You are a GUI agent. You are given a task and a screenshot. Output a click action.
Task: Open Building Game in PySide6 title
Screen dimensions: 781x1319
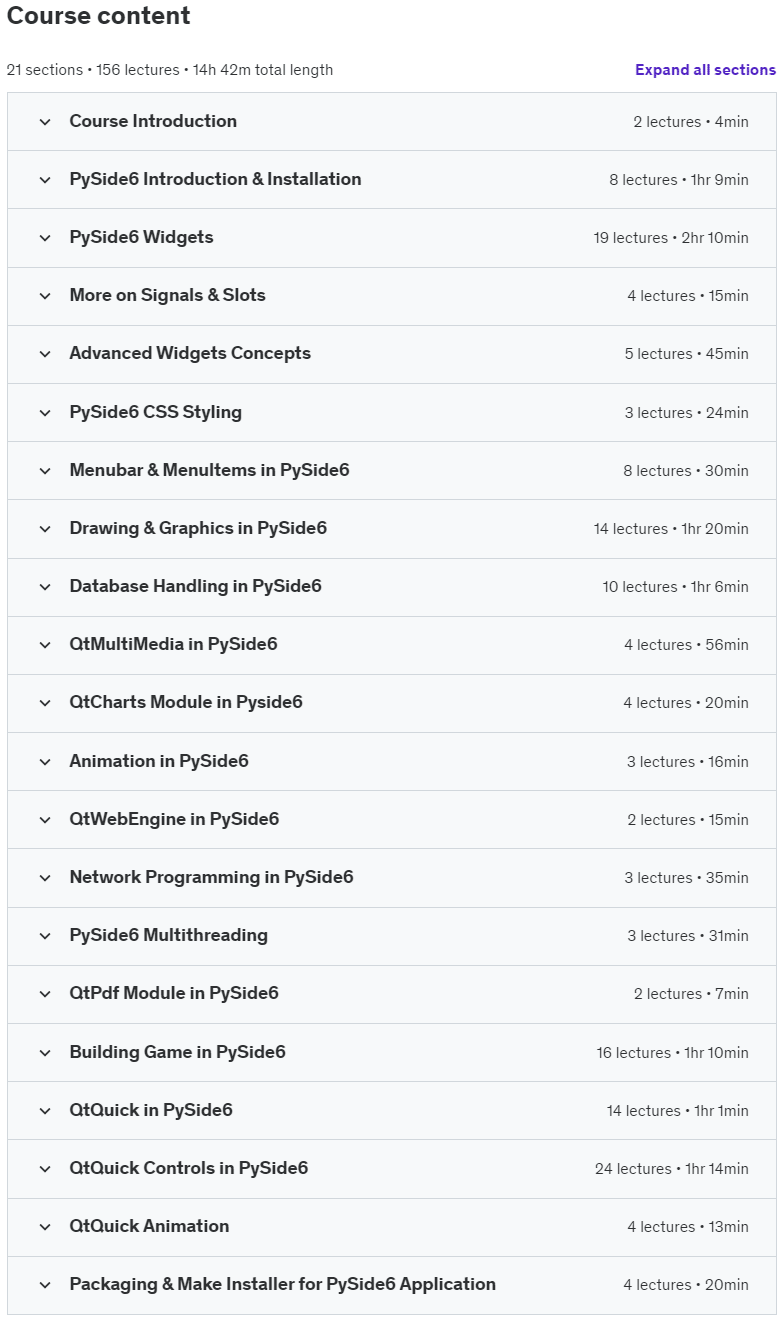coord(177,1052)
